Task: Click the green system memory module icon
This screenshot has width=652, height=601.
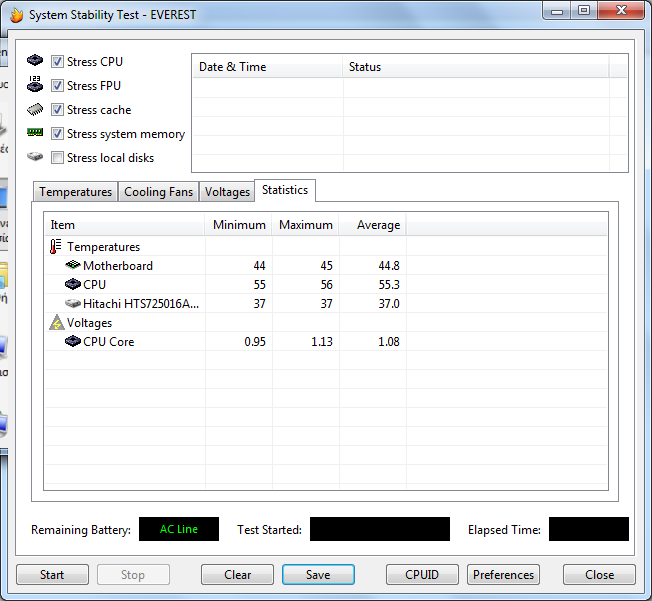Action: (35, 133)
